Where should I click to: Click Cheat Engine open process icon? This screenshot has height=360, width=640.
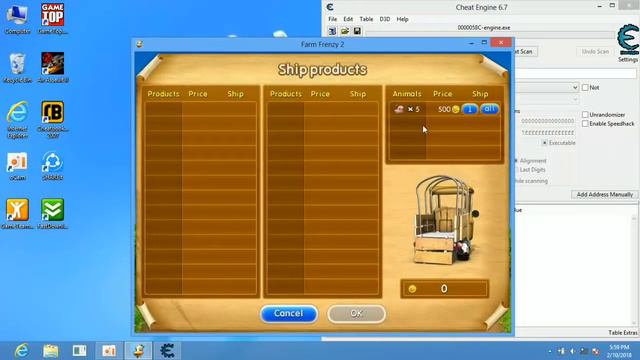tap(332, 31)
